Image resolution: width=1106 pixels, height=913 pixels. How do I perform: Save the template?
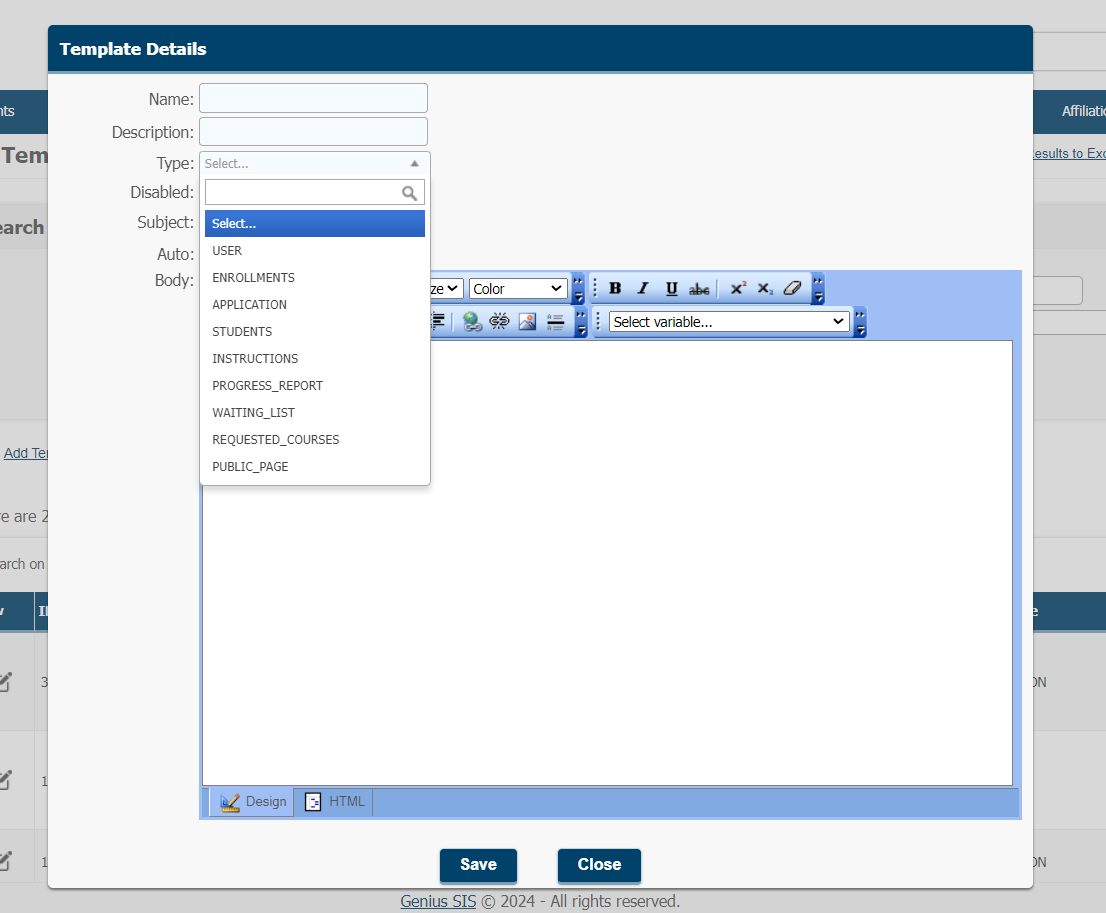478,865
